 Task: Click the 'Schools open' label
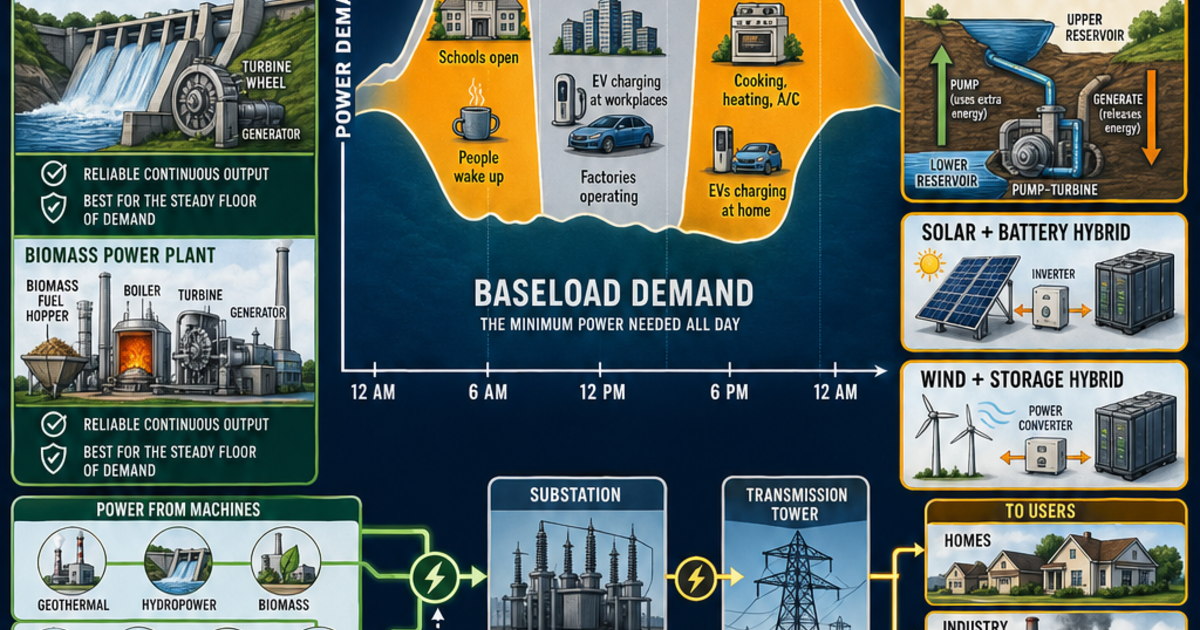pyautogui.click(x=479, y=57)
